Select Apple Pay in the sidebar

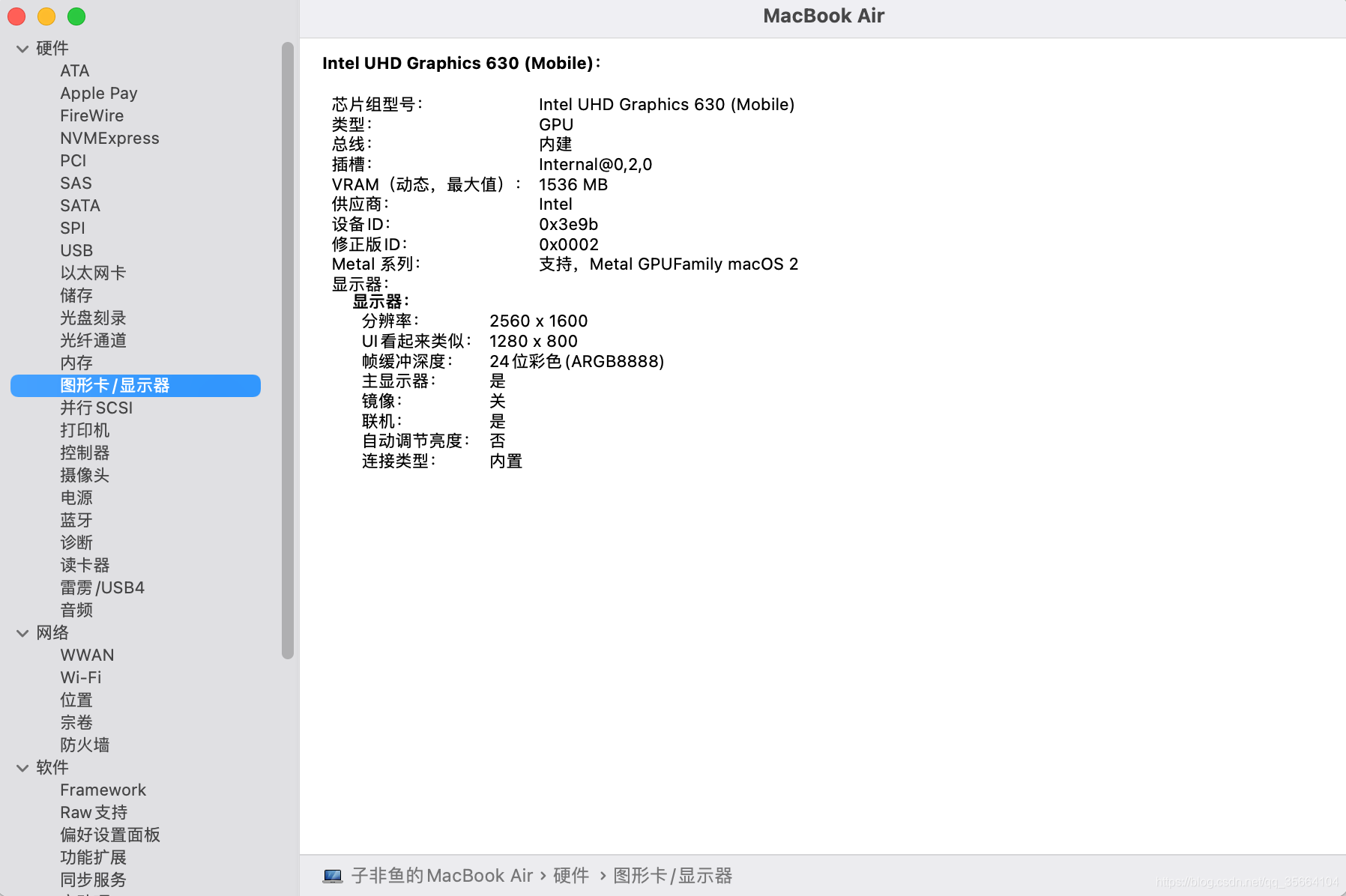99,94
